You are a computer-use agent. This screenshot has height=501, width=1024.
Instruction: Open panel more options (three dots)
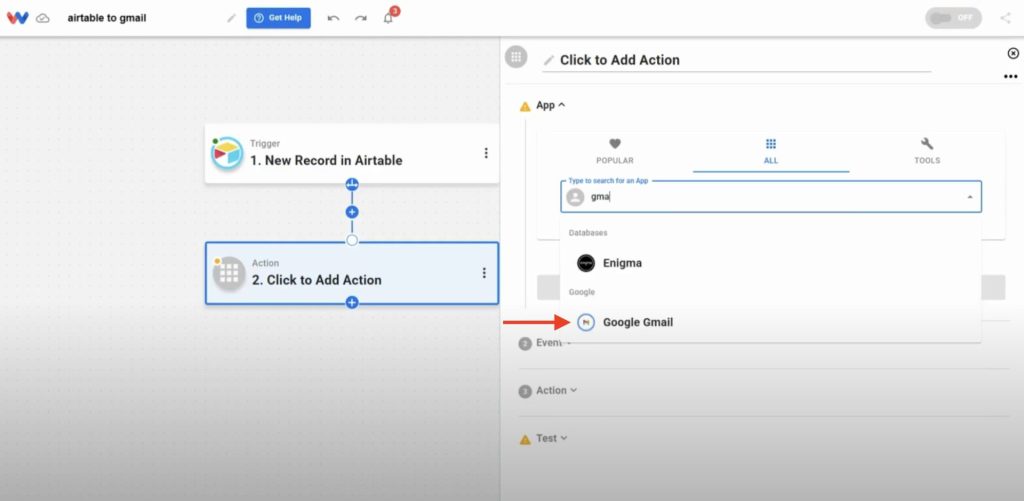point(1010,76)
